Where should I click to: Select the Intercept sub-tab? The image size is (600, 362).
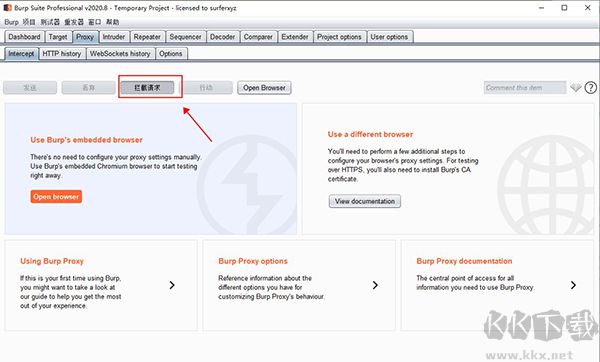[21, 54]
